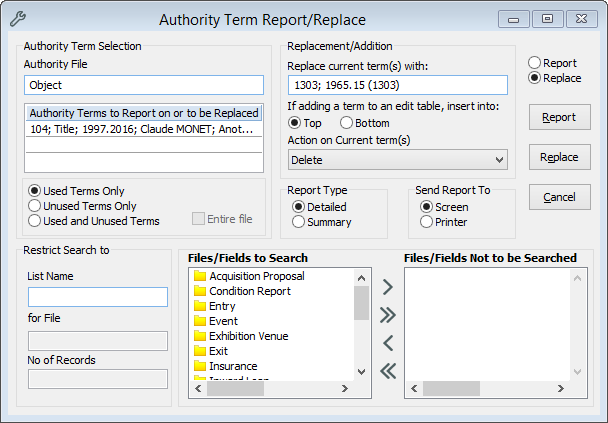The width and height of the screenshot is (608, 423).
Task: Select the Insurance folder
Action: pyautogui.click(x=225, y=366)
